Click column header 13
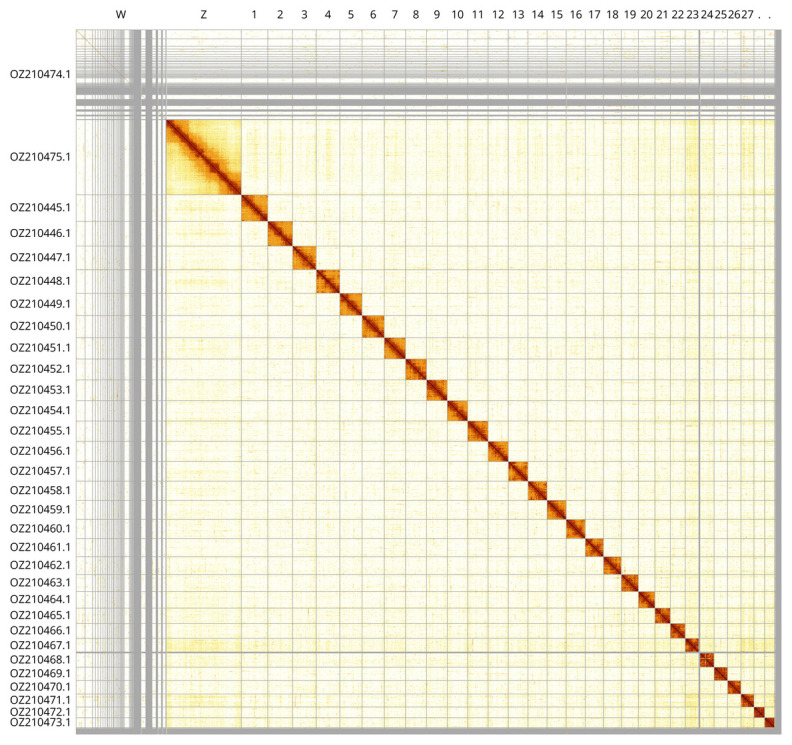Screen dimensions: 792x745 coord(518,15)
